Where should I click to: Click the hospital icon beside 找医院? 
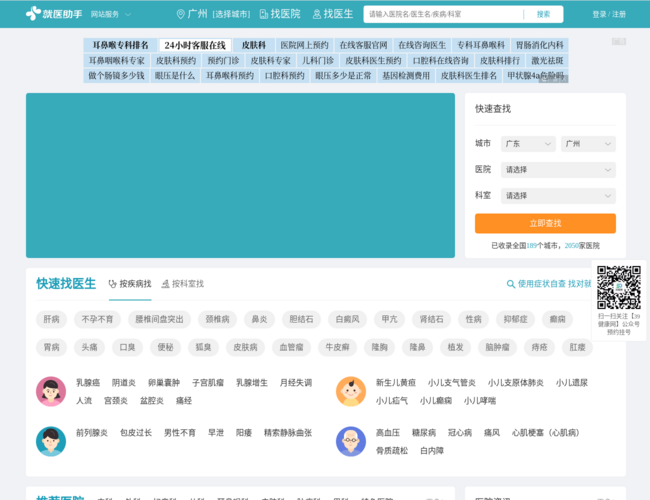coord(264,14)
